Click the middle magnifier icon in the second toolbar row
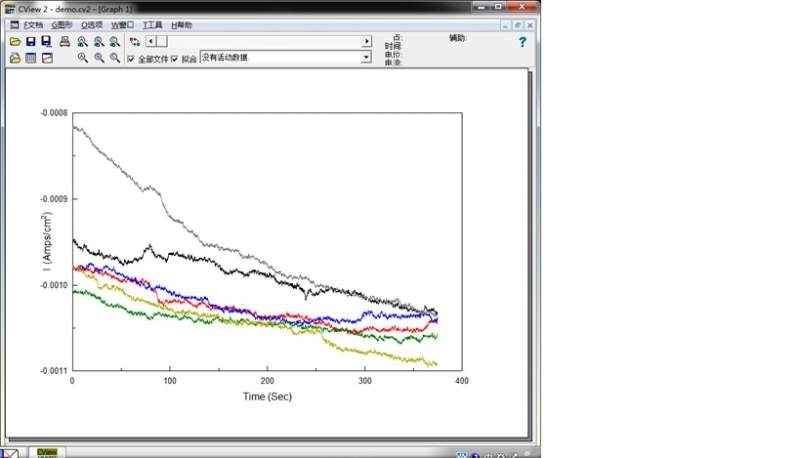Screen dimensions: 800x458 click(x=99, y=58)
